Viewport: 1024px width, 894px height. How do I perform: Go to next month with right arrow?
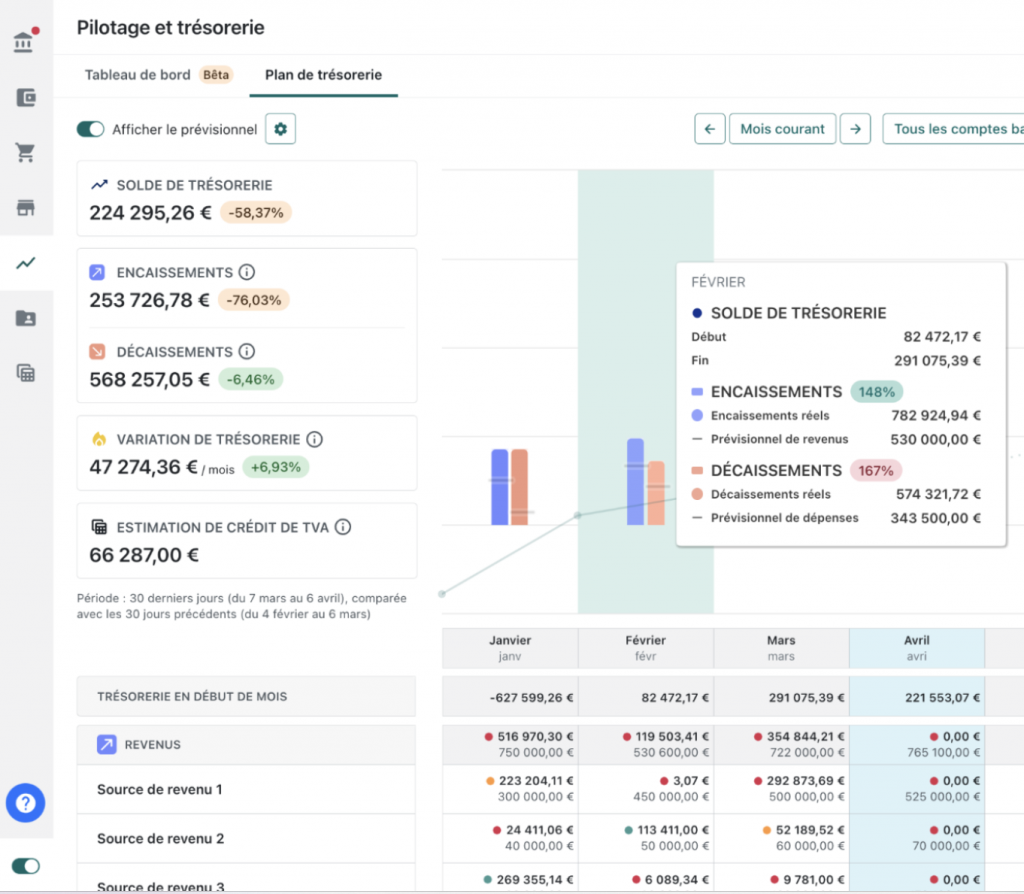click(854, 129)
